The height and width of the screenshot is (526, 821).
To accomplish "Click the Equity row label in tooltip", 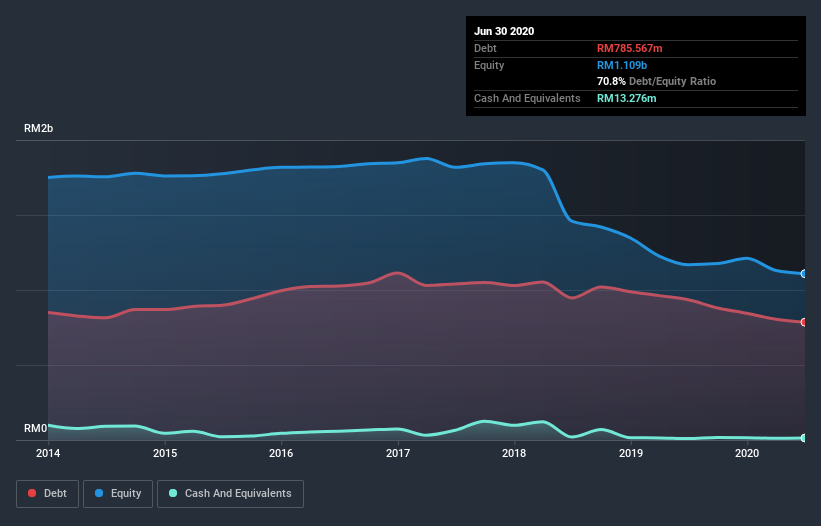I will click(489, 65).
